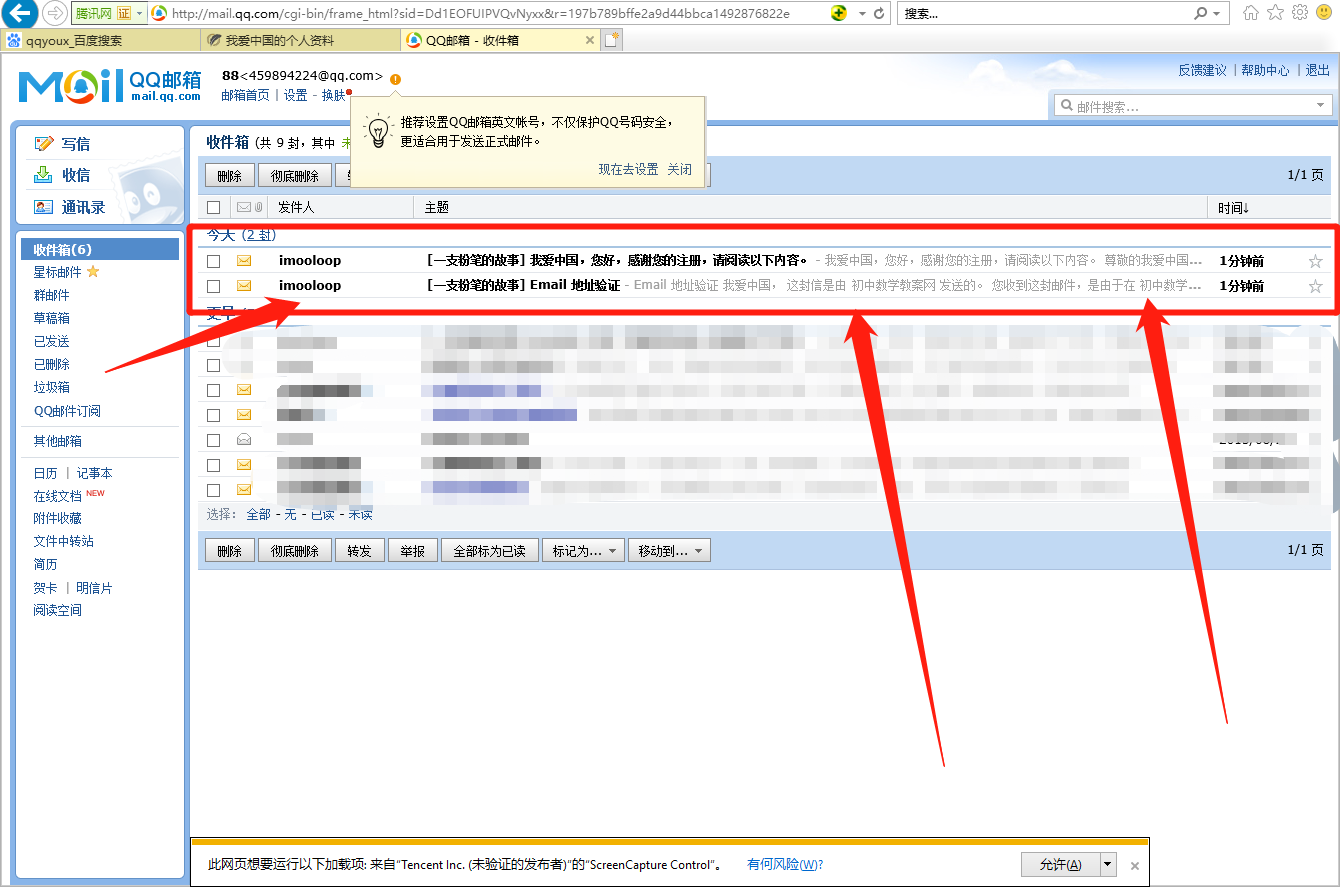The image size is (1340, 887).
Task: Open browser Tools via gear icon
Action: coord(1299,13)
